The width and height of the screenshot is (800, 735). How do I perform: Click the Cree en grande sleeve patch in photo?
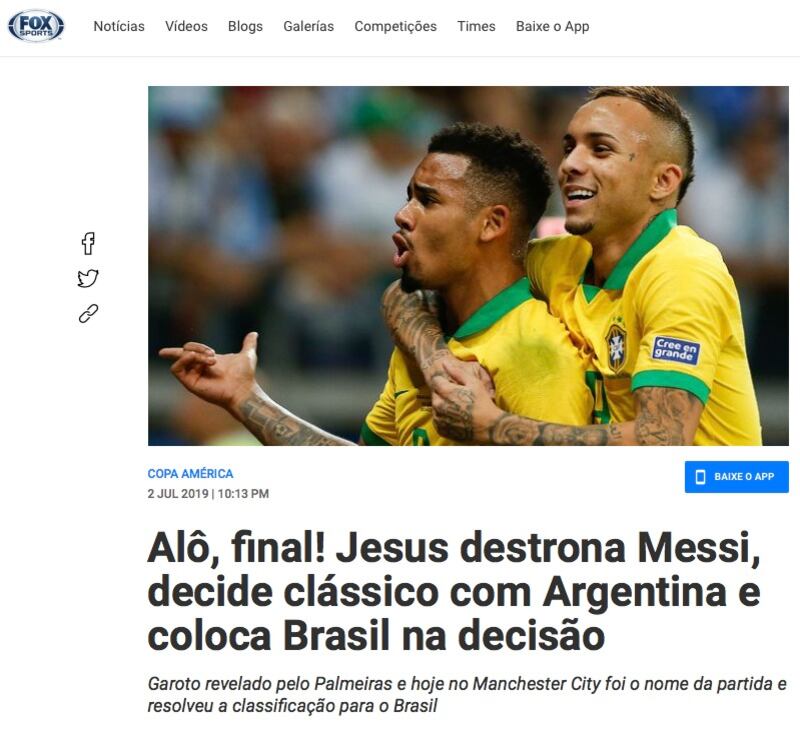tap(676, 350)
